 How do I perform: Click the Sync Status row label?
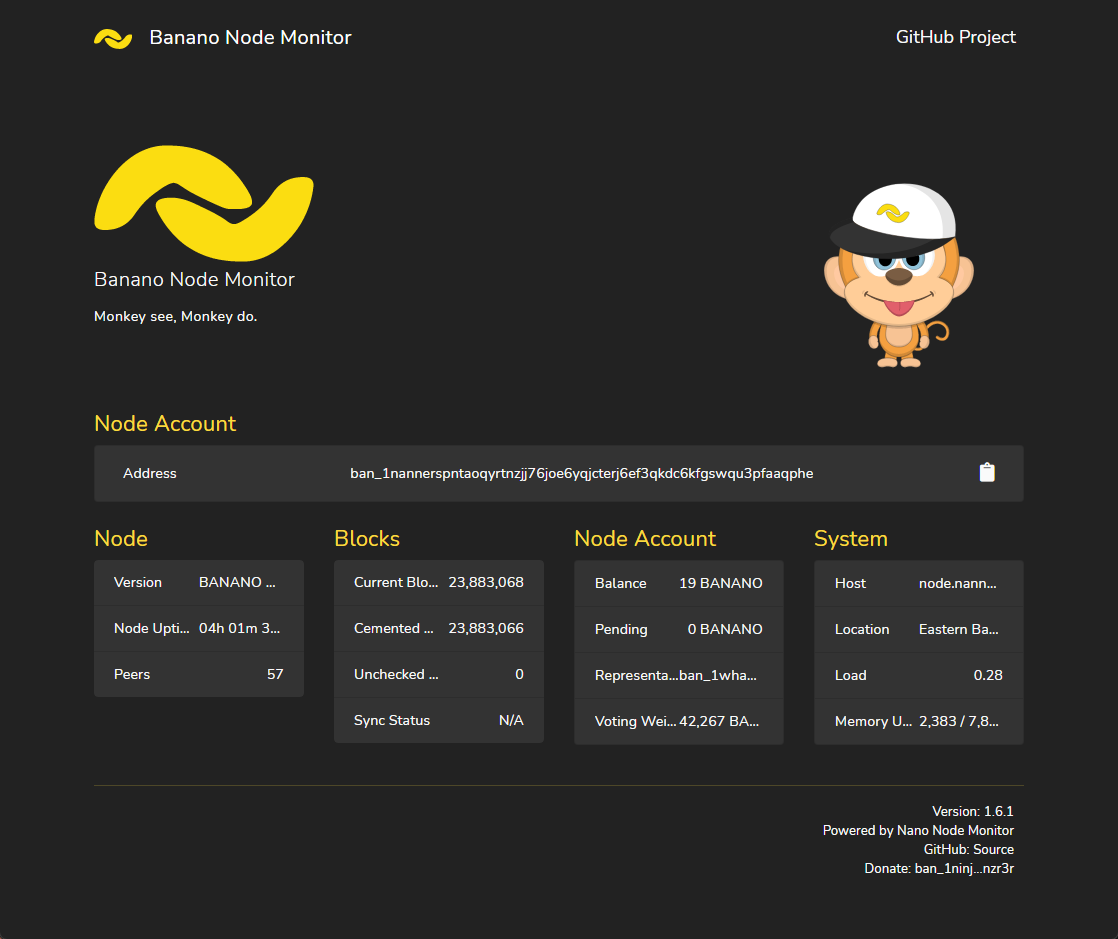pyautogui.click(x=391, y=720)
